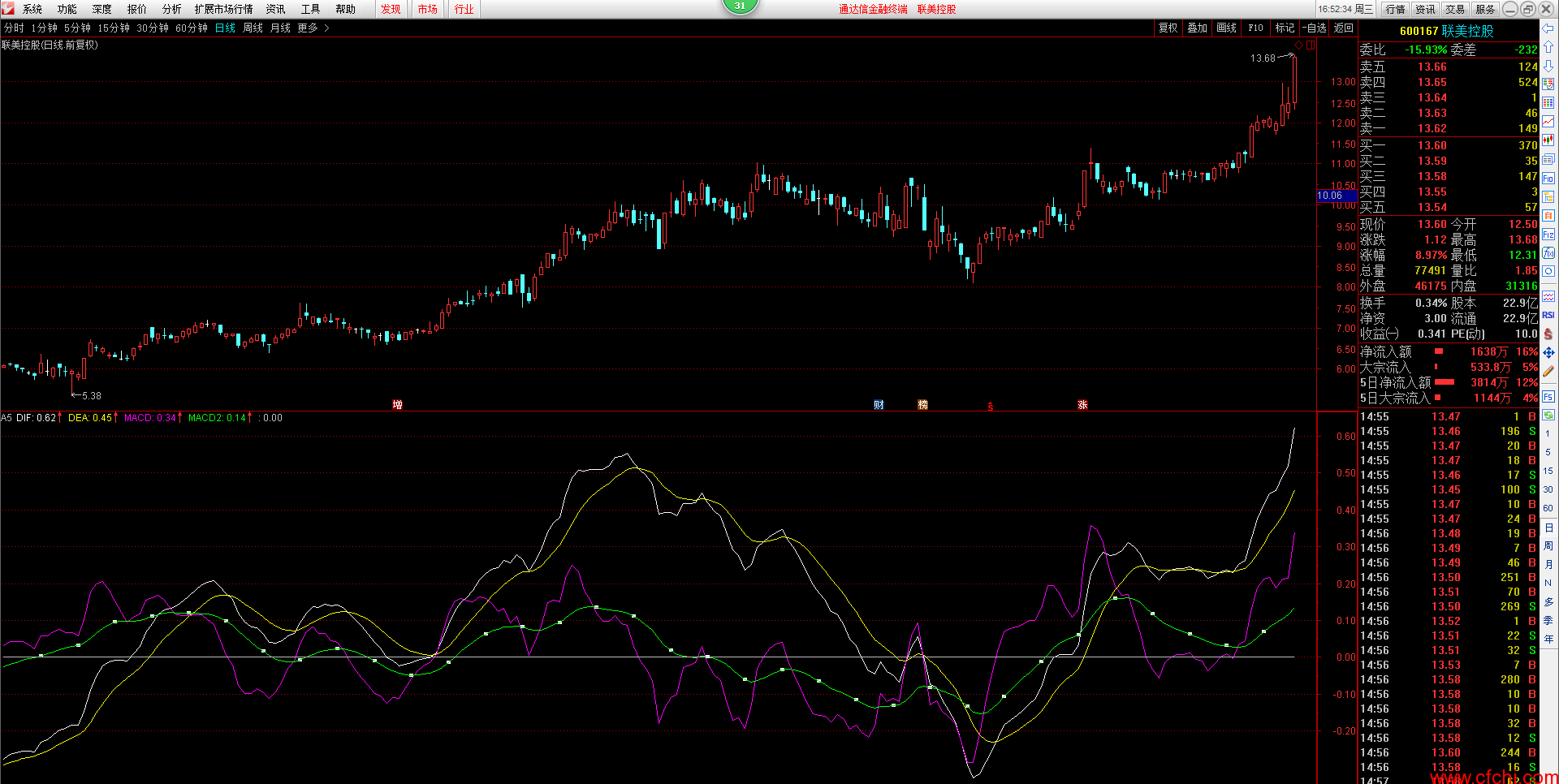This screenshot has width=1559, height=784.
Task: Click the RSI indicator icon in right sidebar
Action: (1548, 315)
